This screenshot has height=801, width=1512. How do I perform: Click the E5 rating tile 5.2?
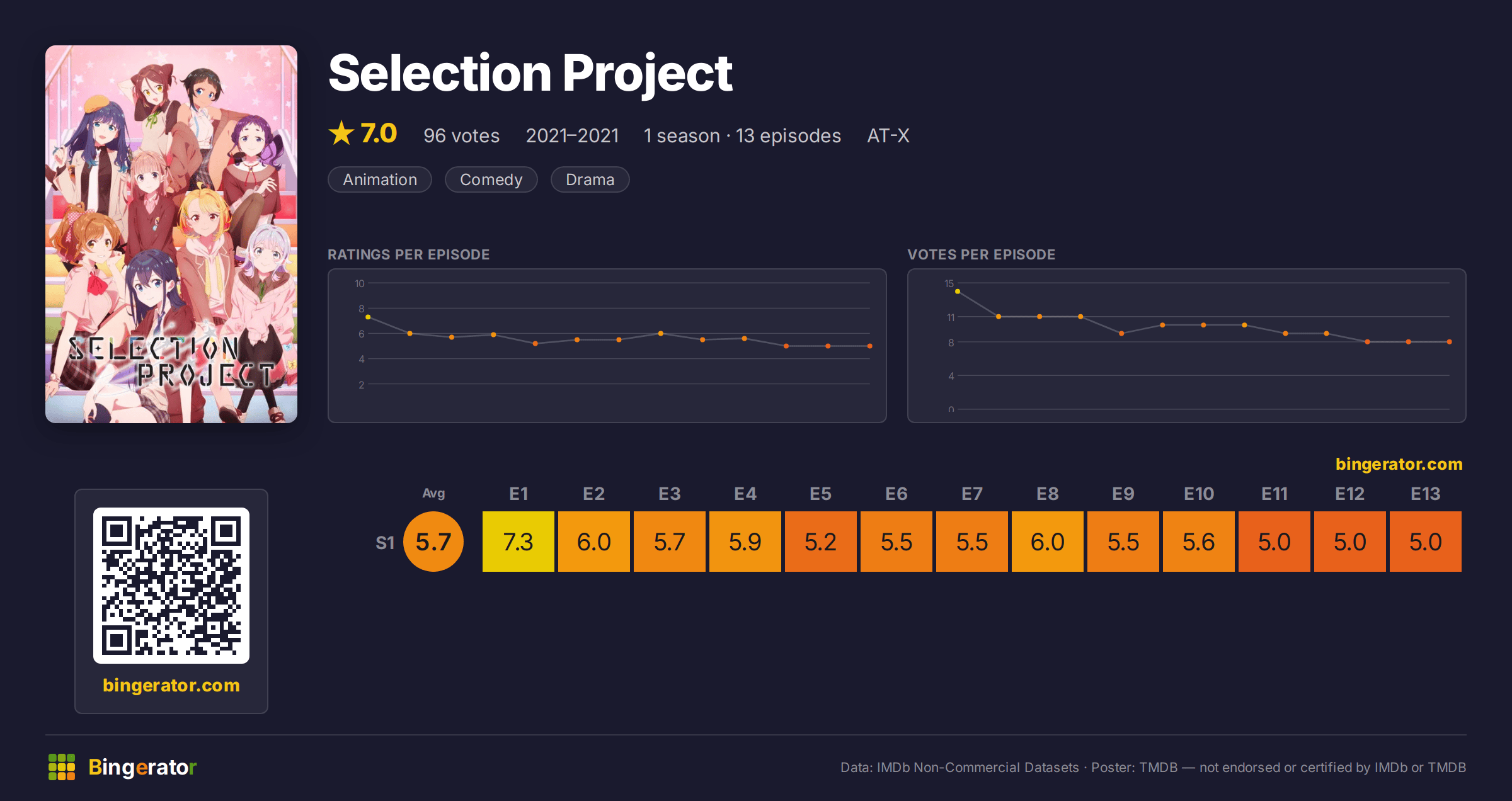click(x=821, y=542)
